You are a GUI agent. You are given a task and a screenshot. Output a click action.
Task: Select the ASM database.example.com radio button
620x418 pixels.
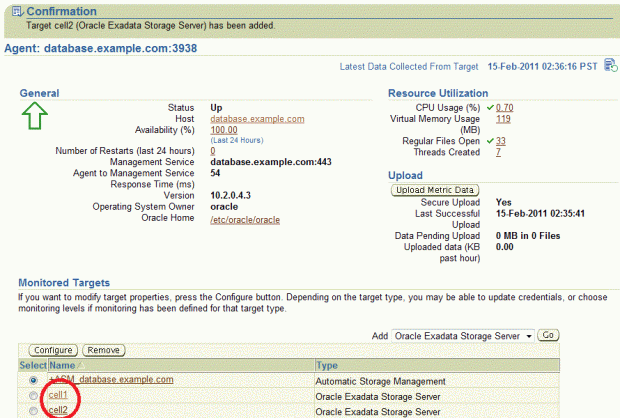pos(36,381)
